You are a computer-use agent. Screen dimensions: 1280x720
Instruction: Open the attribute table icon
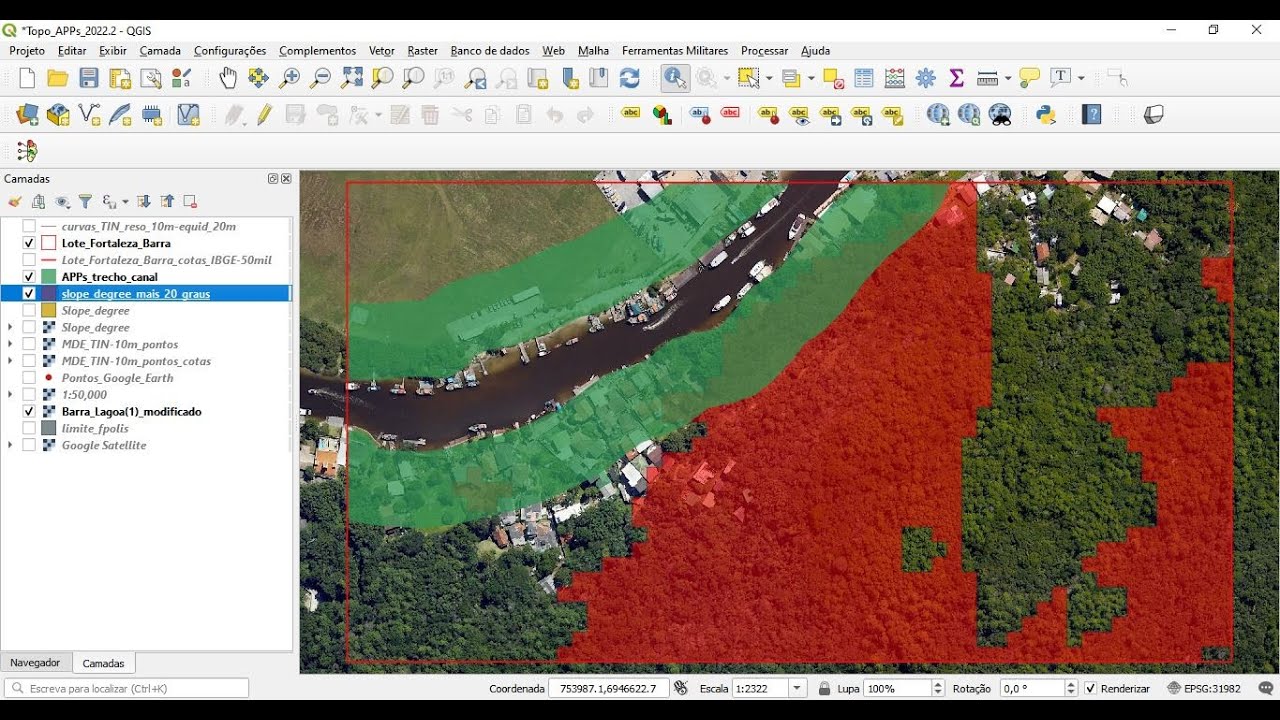[x=864, y=78]
